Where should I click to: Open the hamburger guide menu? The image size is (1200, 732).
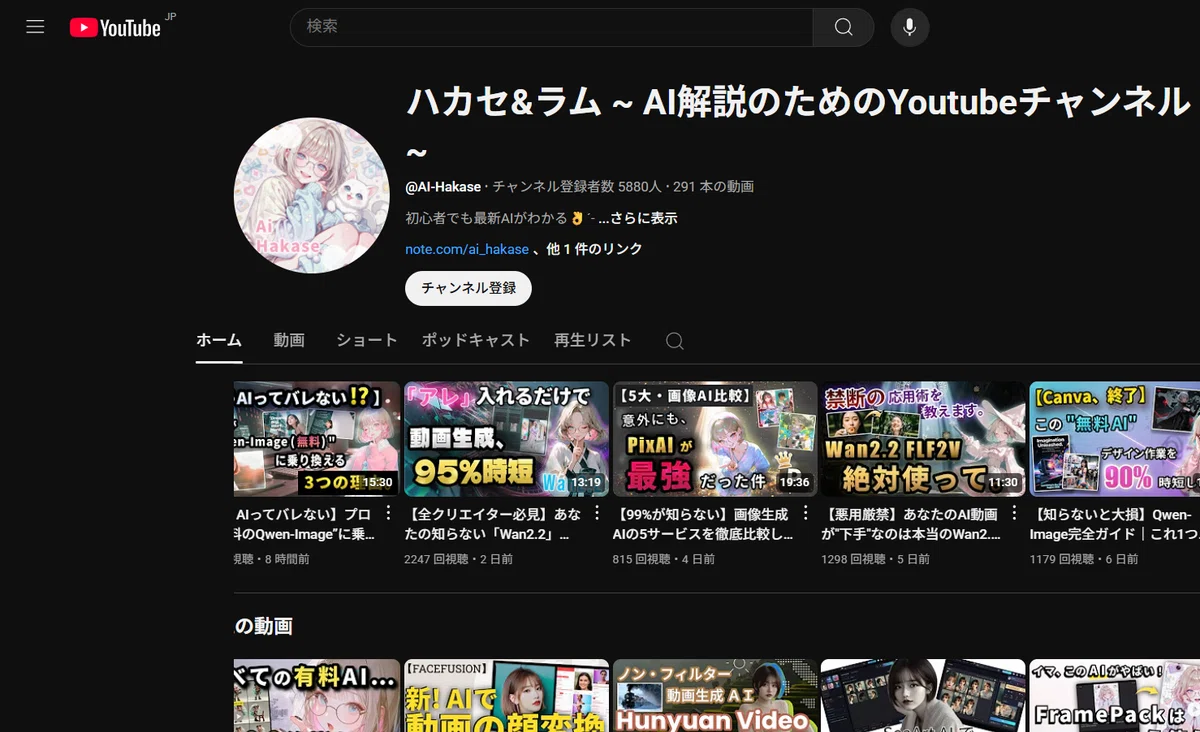[x=35, y=27]
